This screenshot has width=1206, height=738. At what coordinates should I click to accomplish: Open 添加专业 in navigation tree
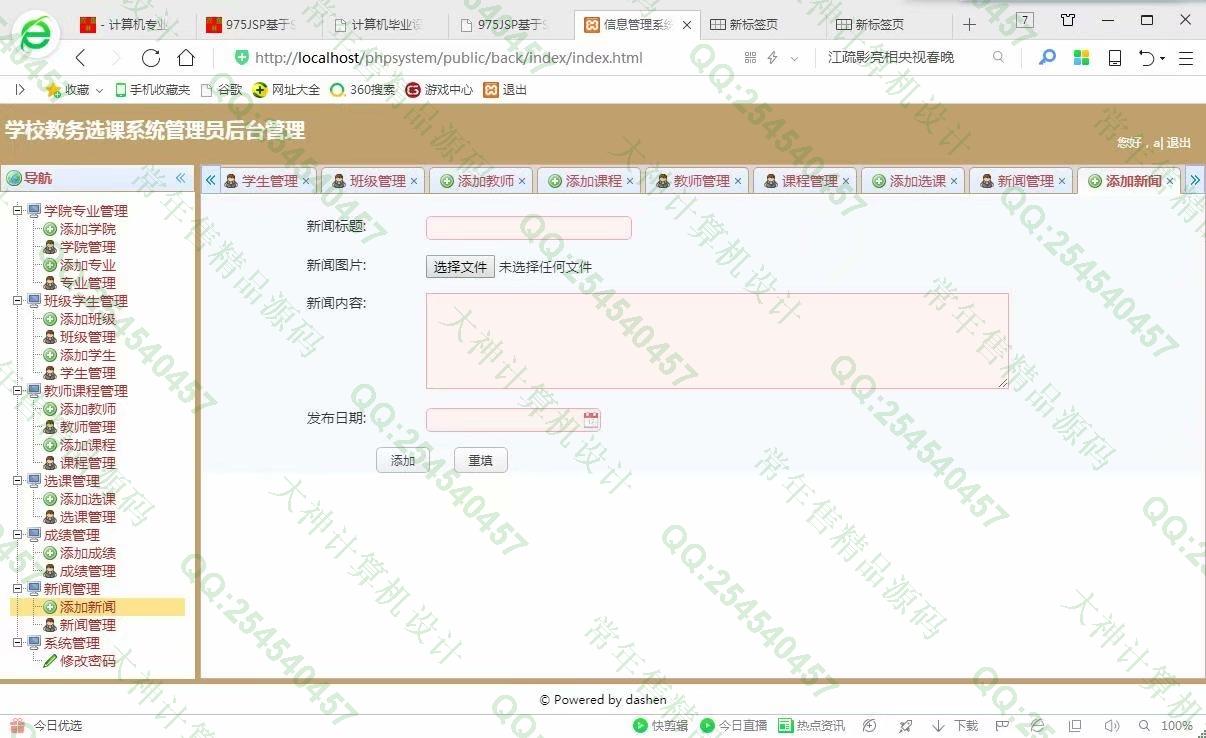click(88, 265)
